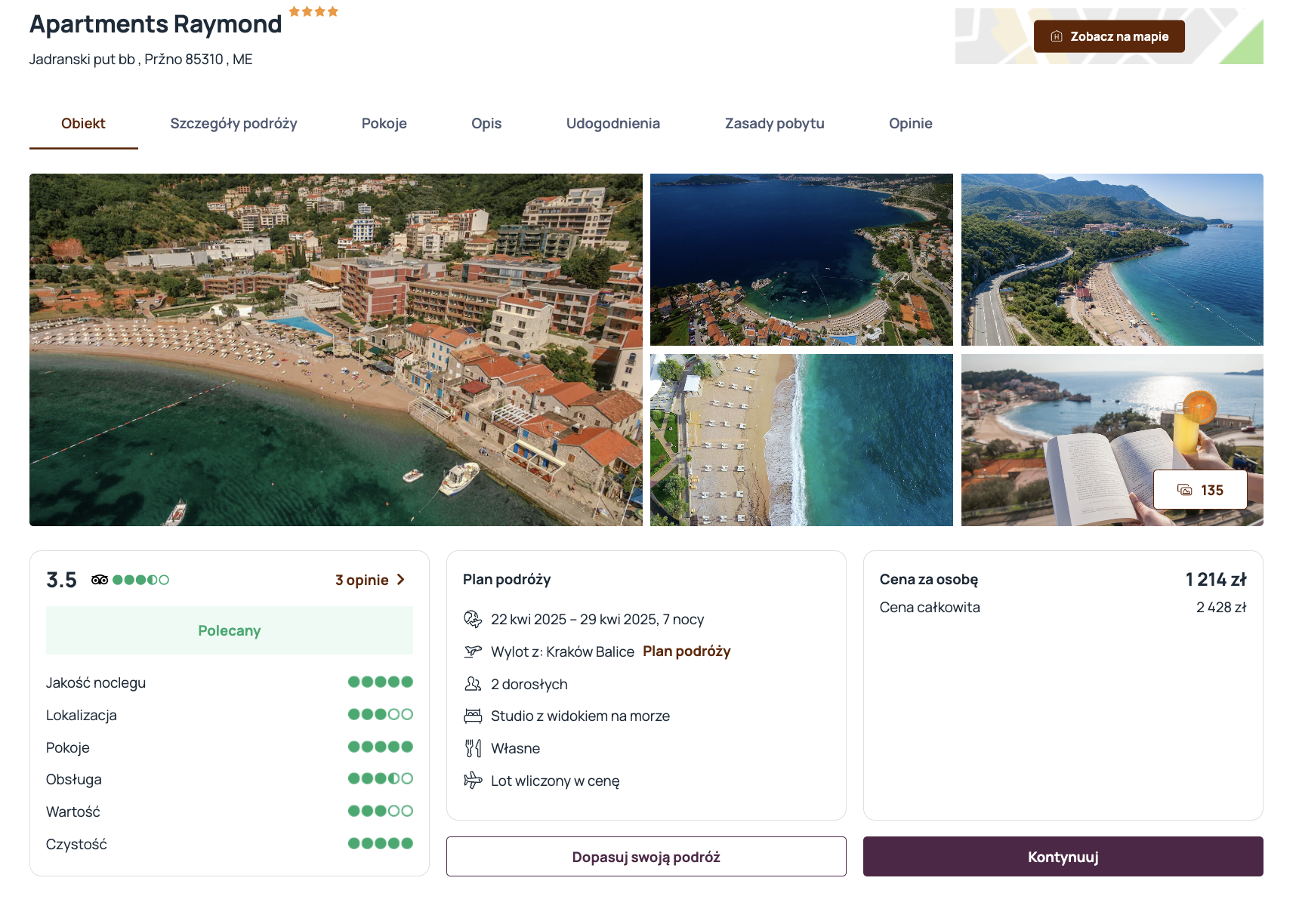Go to the Pokoje tab
The width and height of the screenshot is (1299, 924).
[384, 124]
